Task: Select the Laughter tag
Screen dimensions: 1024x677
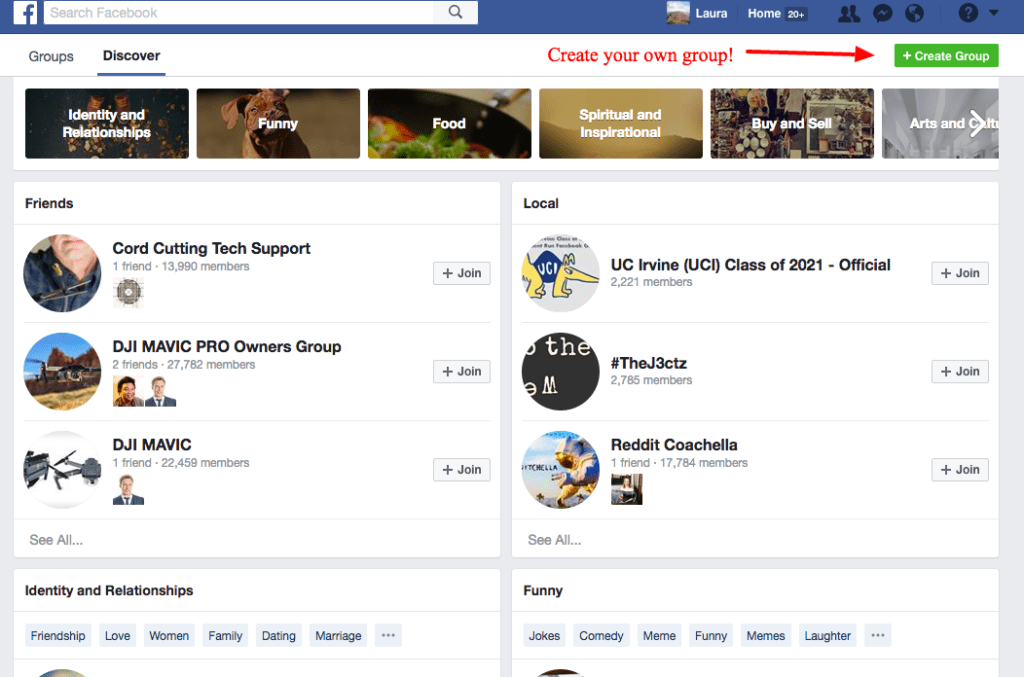Action: [827, 635]
